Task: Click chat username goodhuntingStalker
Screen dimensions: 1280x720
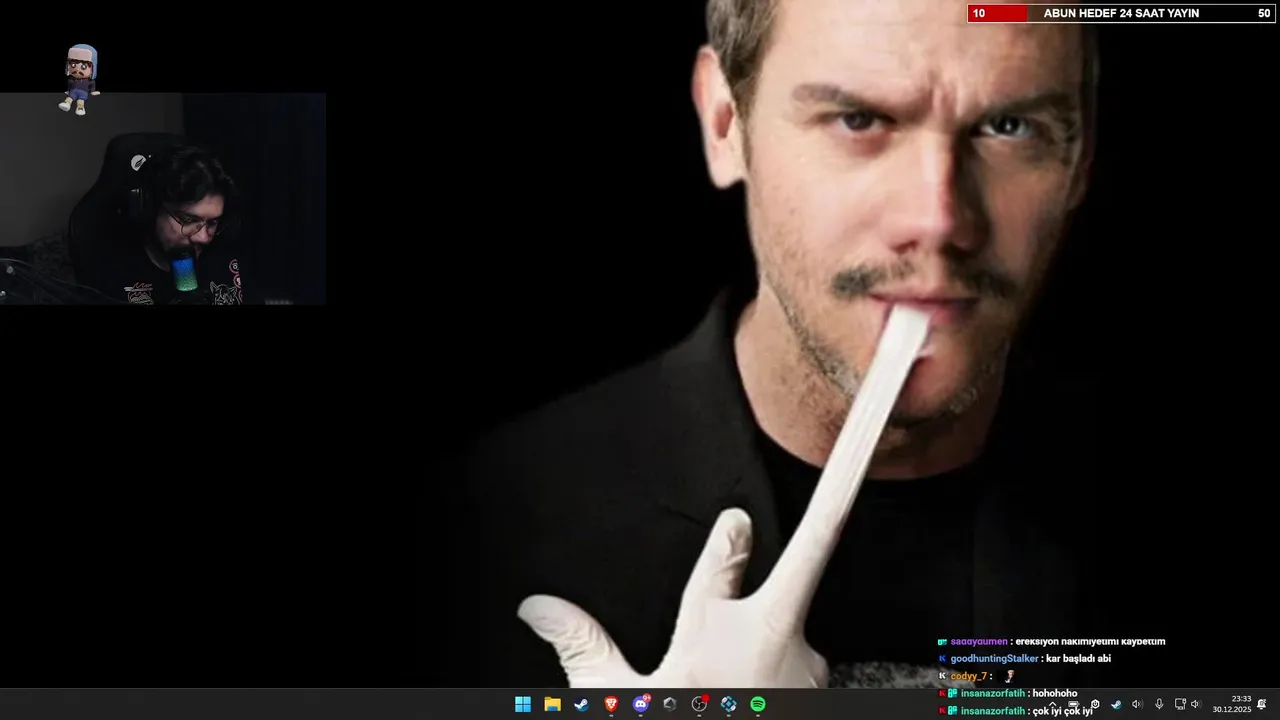Action: pyautogui.click(x=994, y=659)
